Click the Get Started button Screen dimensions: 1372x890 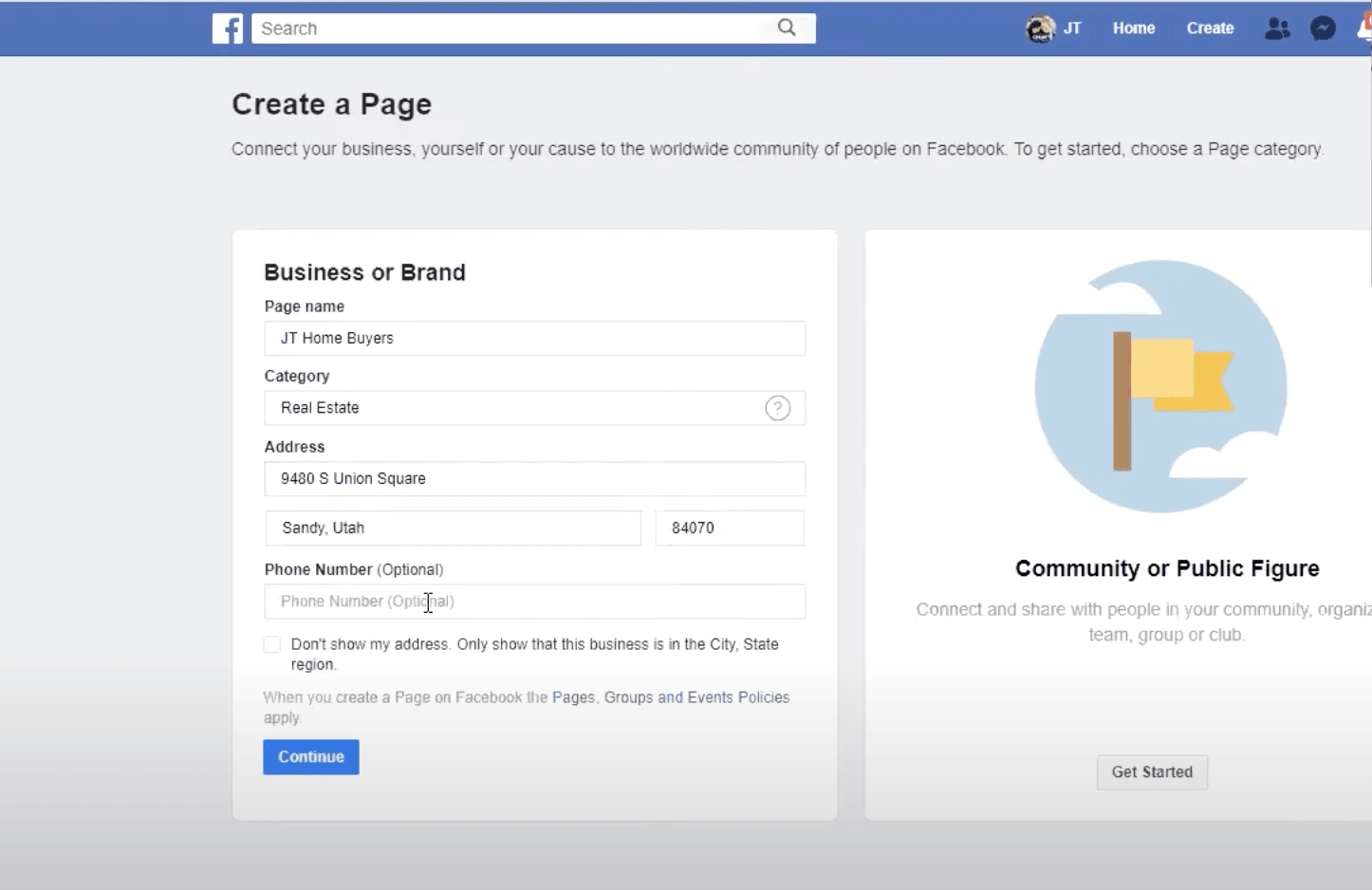(1152, 772)
